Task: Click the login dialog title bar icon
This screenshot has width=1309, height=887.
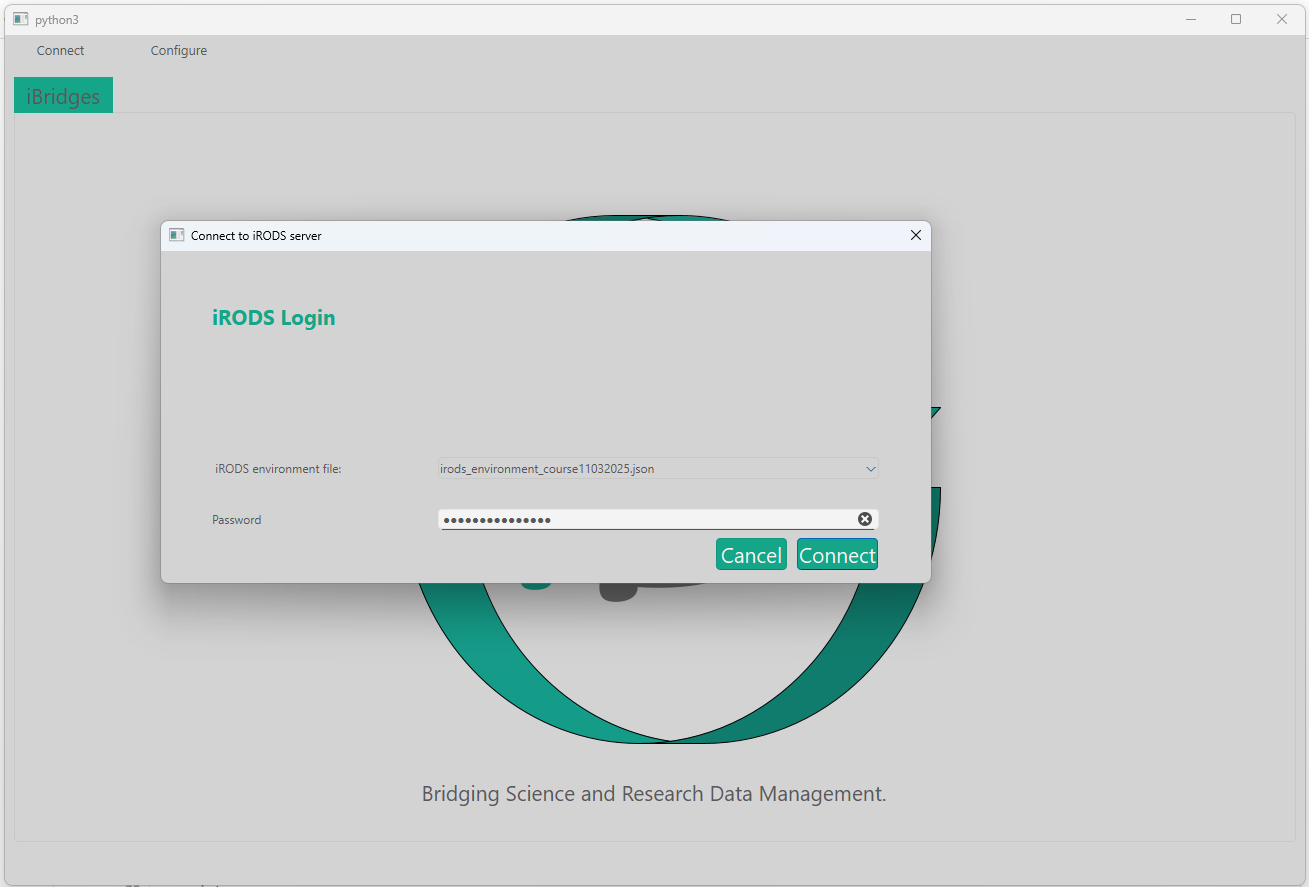Action: [177, 235]
